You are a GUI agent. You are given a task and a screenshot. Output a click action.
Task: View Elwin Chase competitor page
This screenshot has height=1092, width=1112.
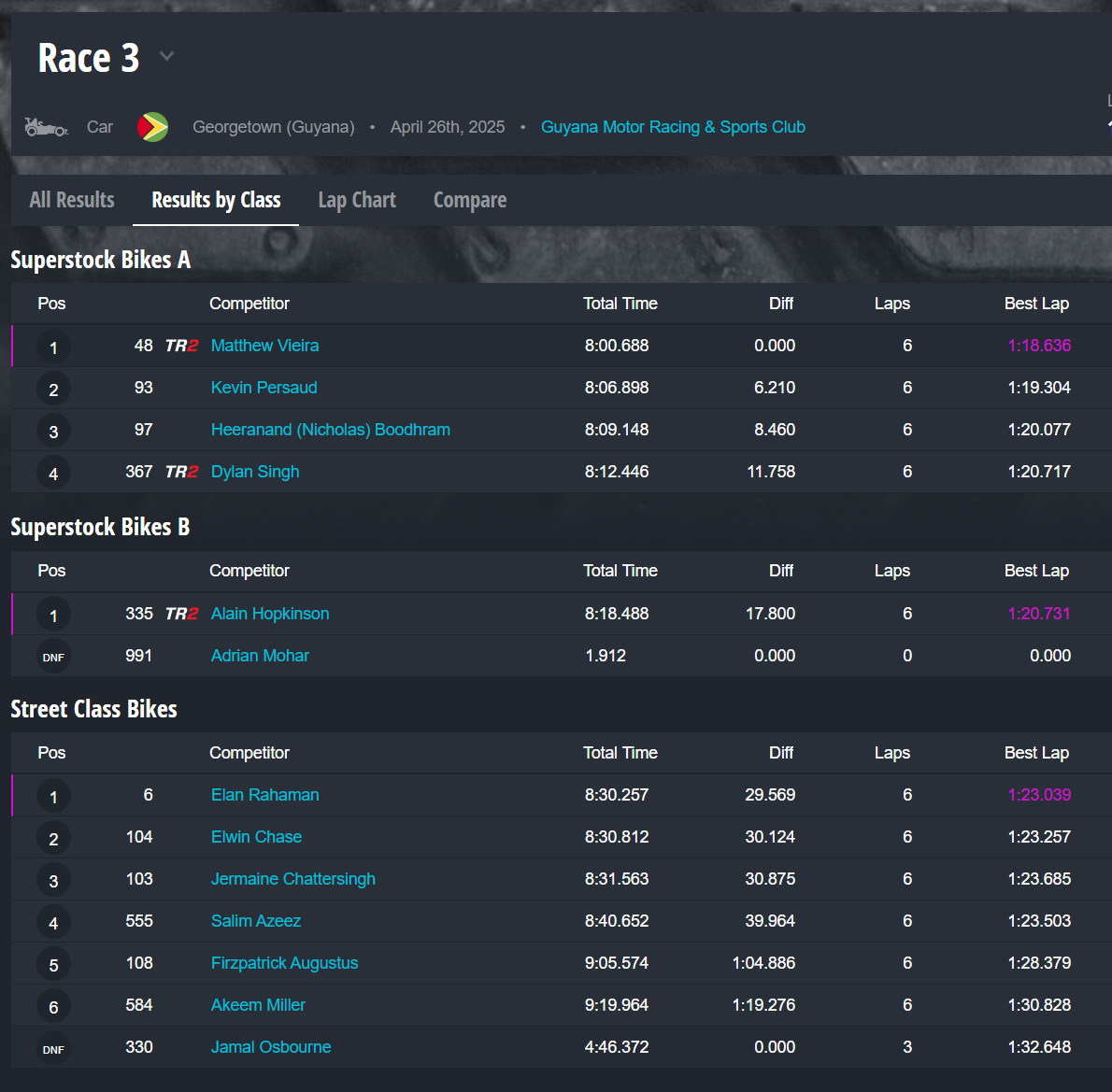(256, 837)
